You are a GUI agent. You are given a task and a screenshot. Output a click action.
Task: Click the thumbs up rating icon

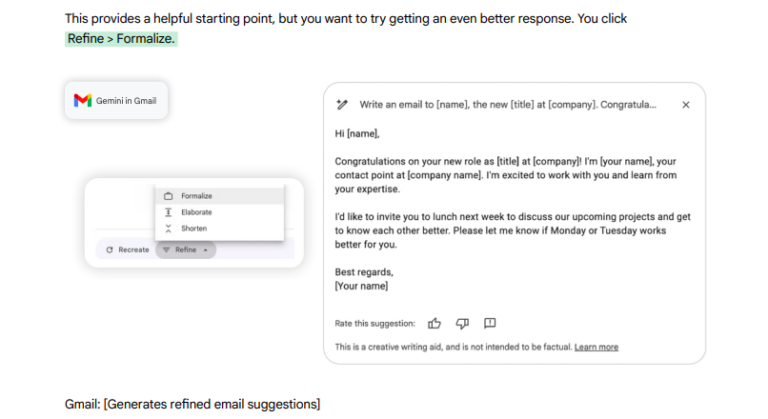435,323
